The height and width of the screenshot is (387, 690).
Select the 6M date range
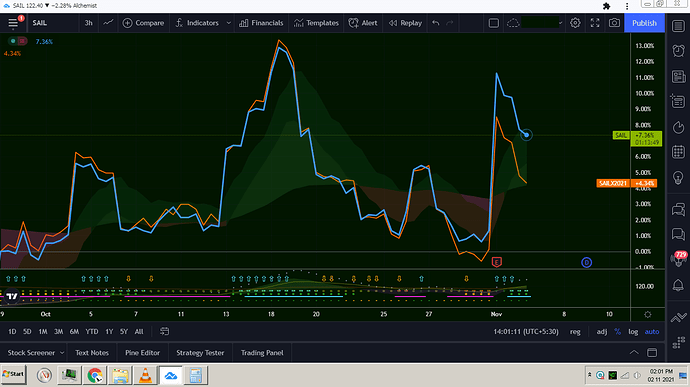[74, 332]
